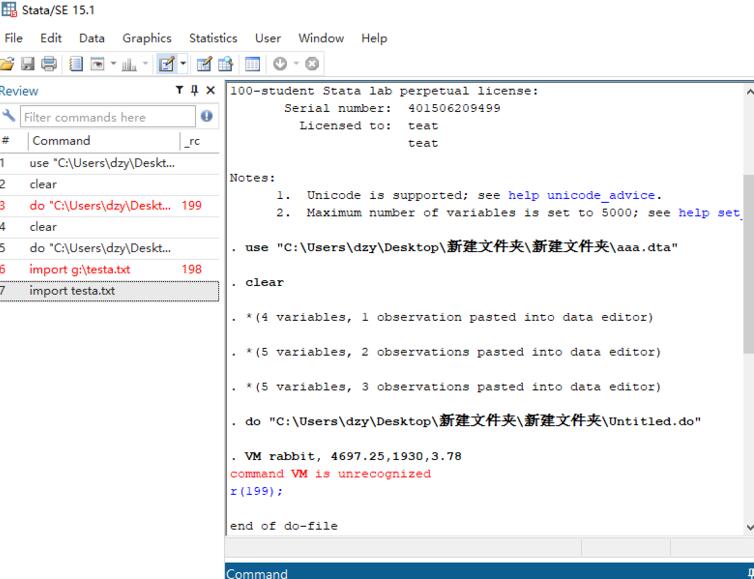This screenshot has height=579, width=754.
Task: Select 'do' command in row 5
Action: [109, 248]
